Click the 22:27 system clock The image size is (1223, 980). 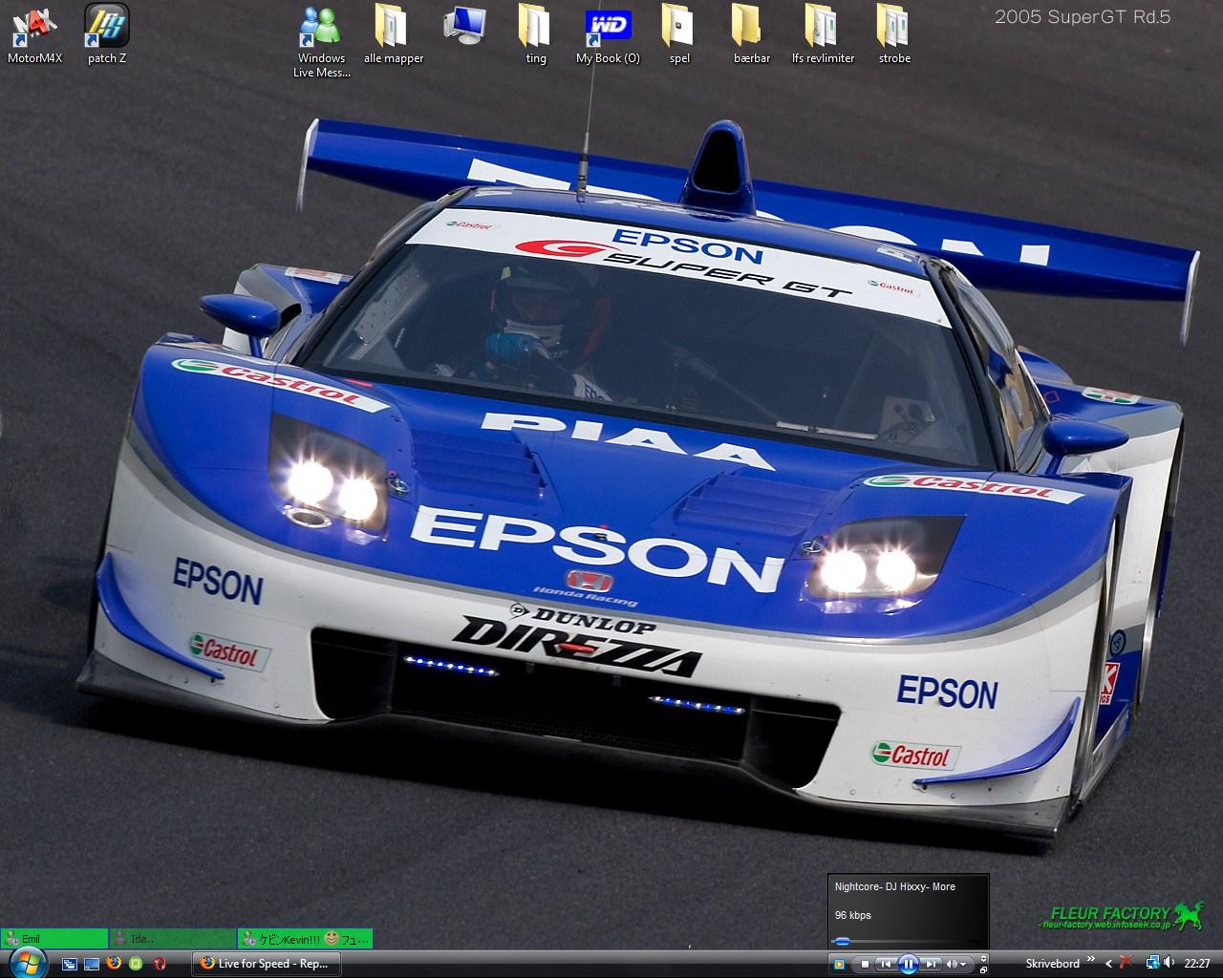[x=1197, y=964]
